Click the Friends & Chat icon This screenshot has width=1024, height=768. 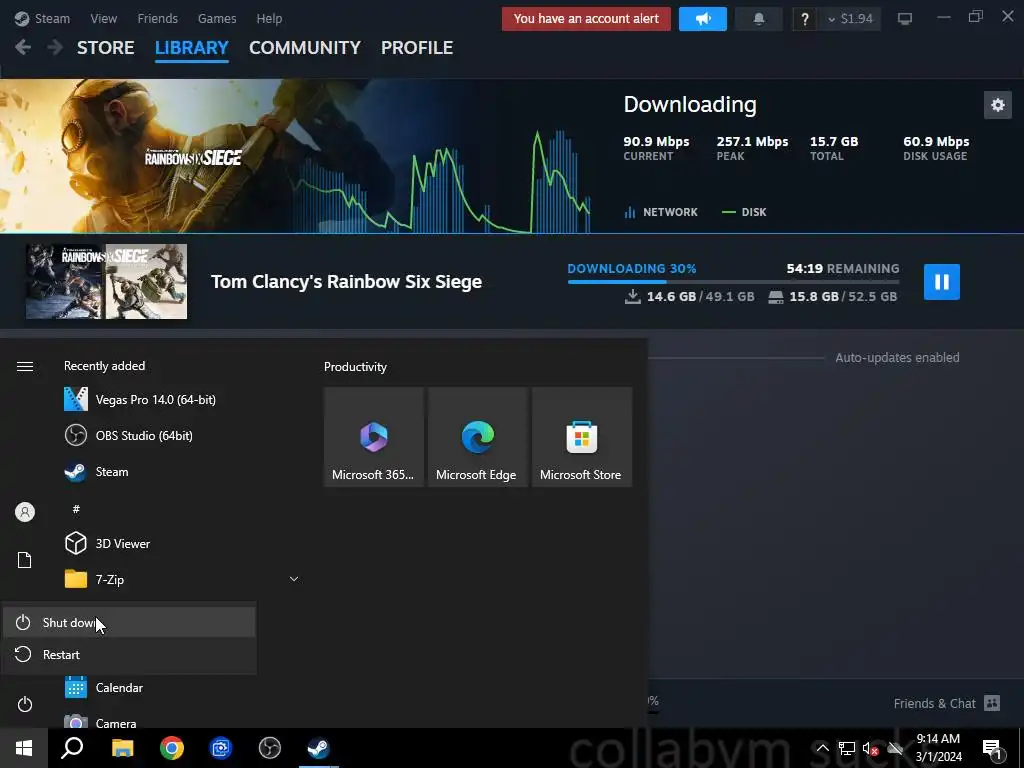tap(992, 703)
